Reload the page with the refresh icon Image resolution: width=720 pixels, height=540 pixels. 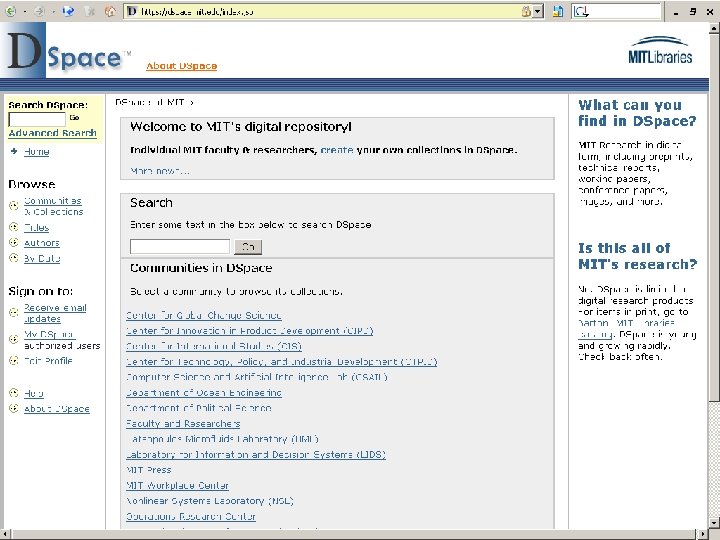click(68, 11)
